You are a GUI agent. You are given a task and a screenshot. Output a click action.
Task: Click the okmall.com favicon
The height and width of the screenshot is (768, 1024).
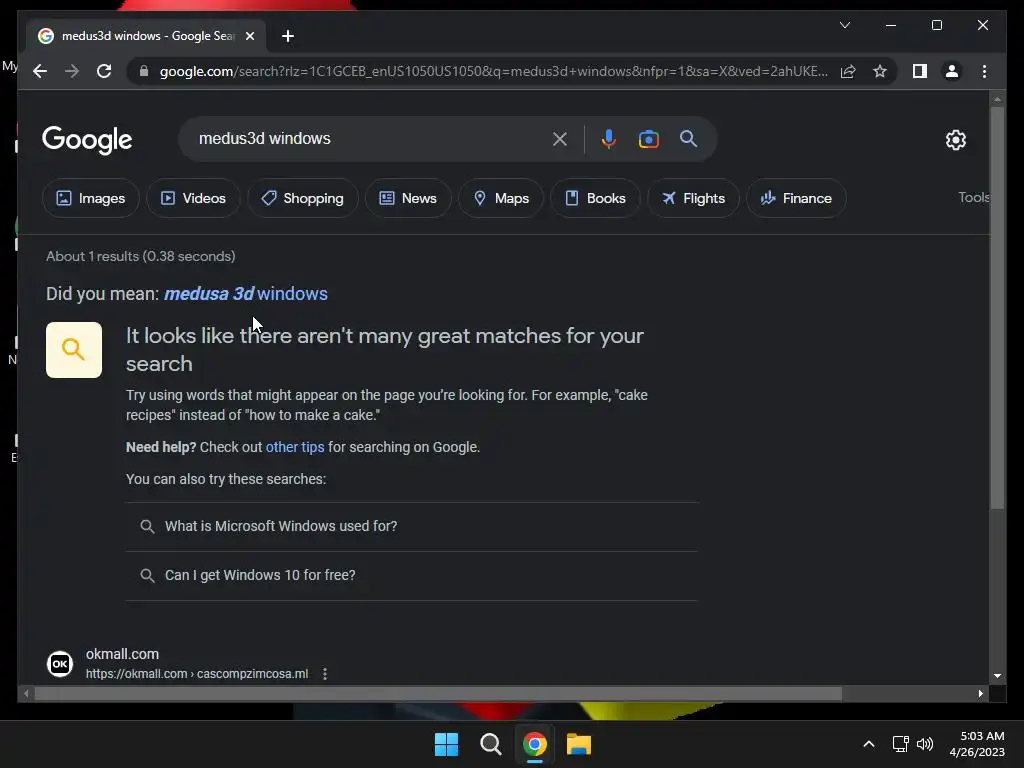60,664
